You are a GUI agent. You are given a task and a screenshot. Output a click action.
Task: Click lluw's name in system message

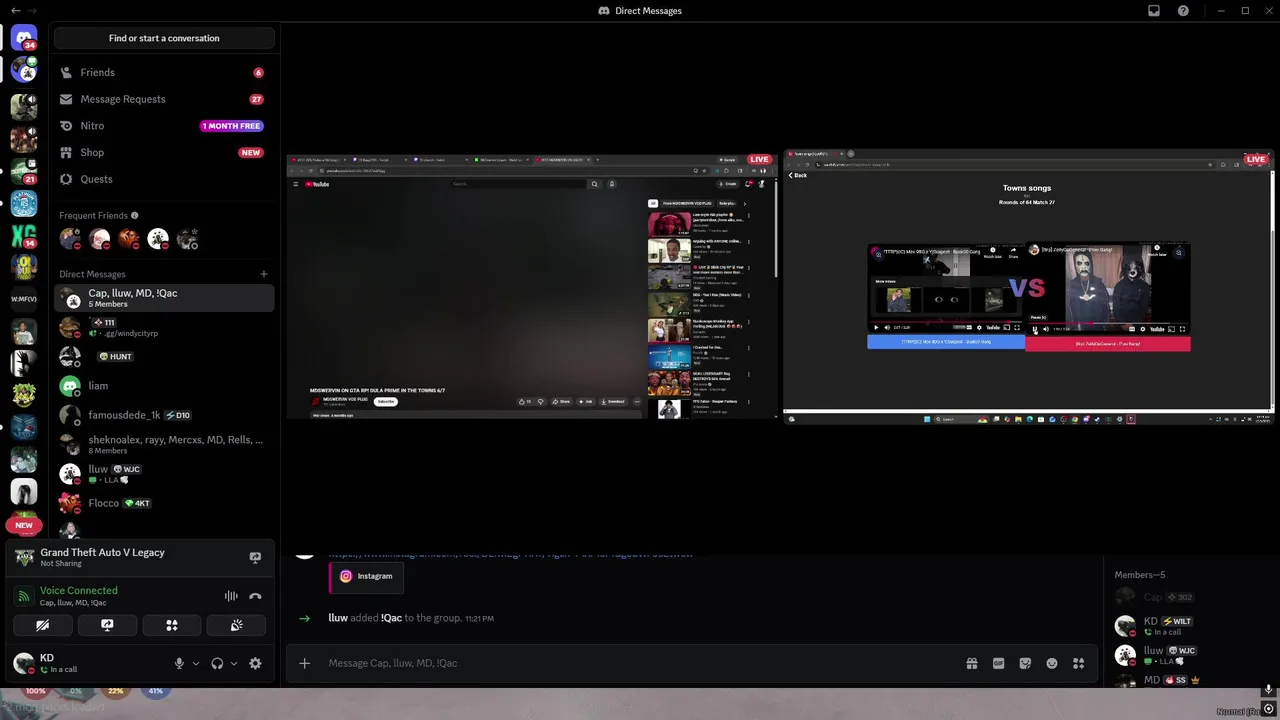pos(338,618)
